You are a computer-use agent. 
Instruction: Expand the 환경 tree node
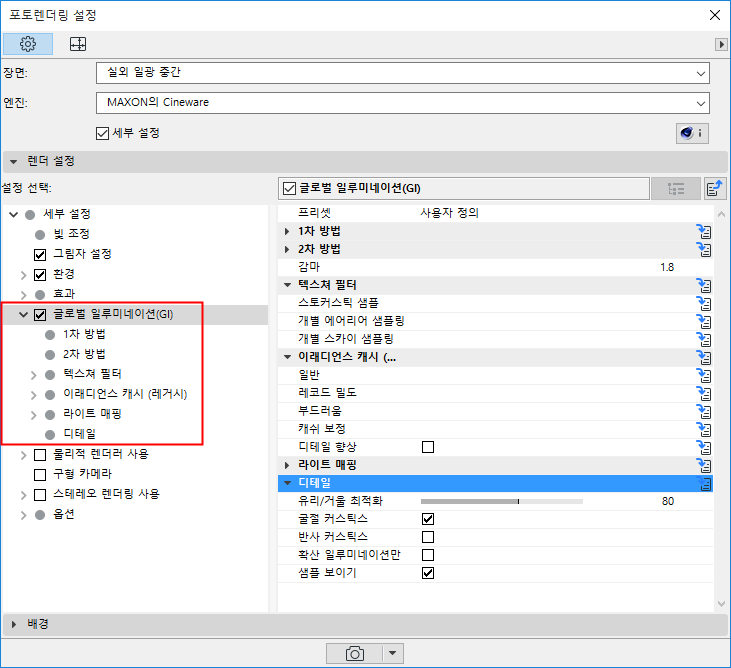pos(23,275)
